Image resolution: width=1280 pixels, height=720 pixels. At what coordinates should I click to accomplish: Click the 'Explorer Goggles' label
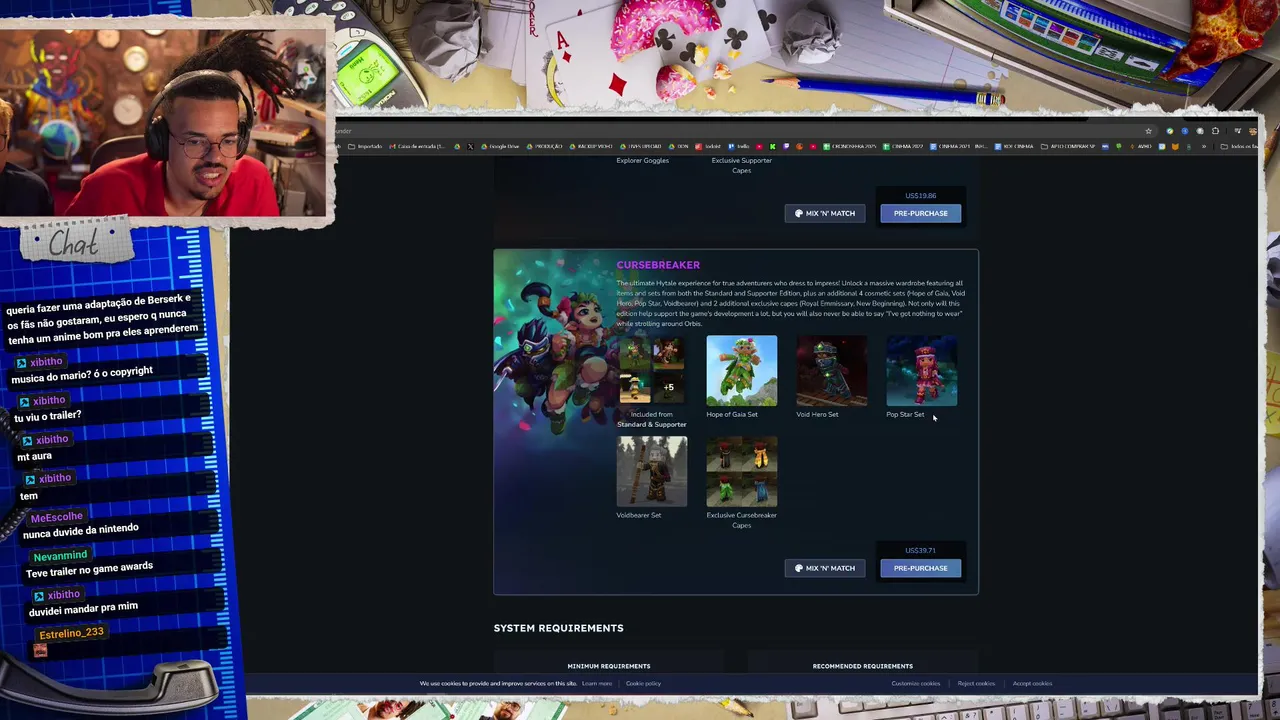[642, 160]
